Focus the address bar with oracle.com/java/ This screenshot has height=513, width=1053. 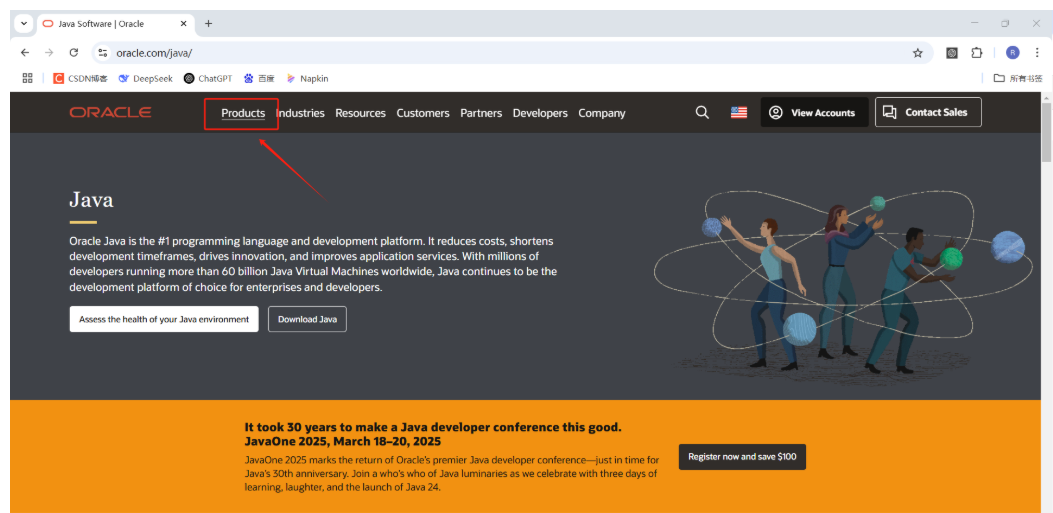click(514, 52)
